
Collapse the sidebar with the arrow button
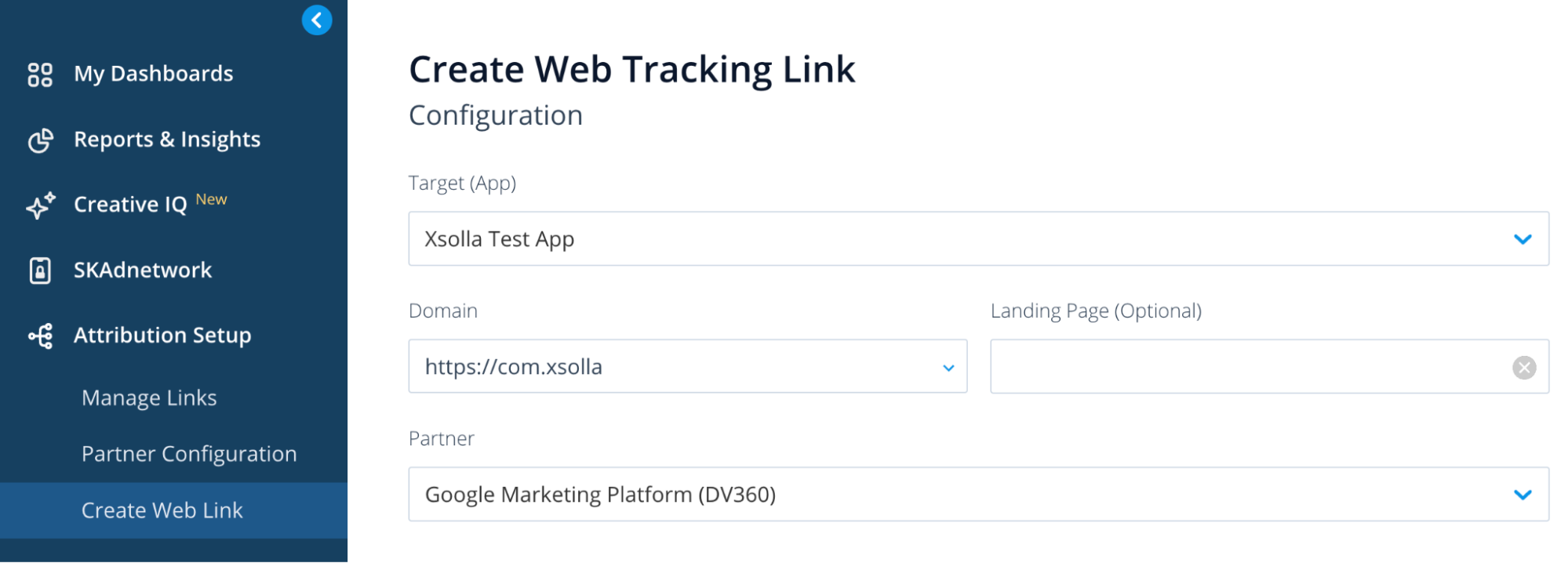pos(317,20)
